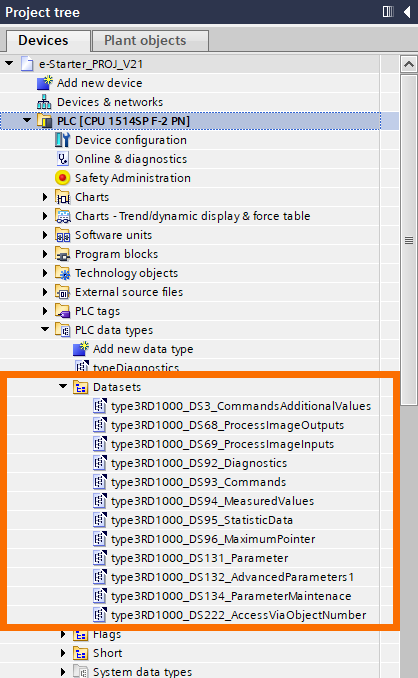Open Safety Administration
This screenshot has width=418, height=678.
[x=133, y=178]
